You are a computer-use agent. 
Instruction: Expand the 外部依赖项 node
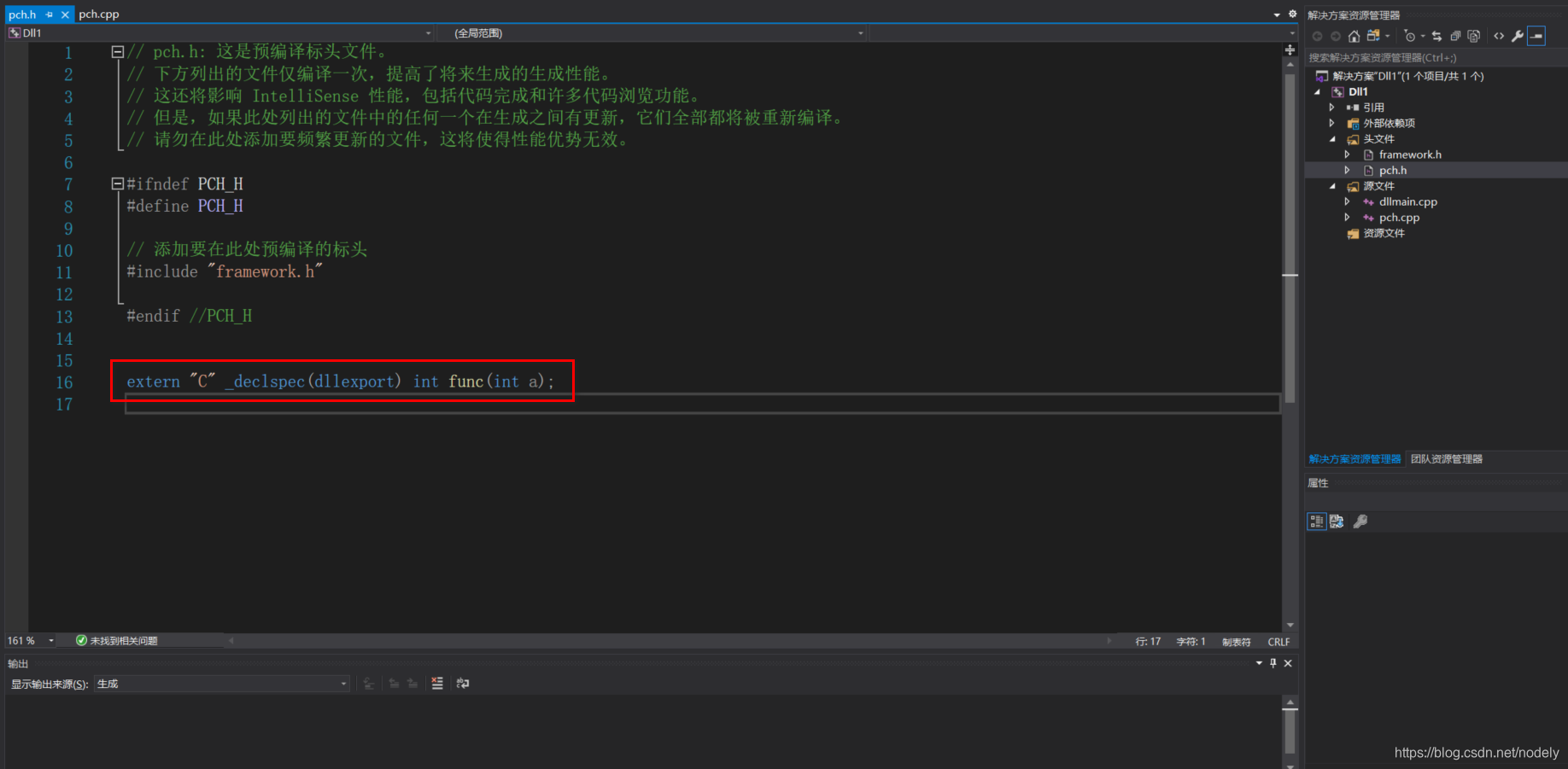coord(1331,123)
